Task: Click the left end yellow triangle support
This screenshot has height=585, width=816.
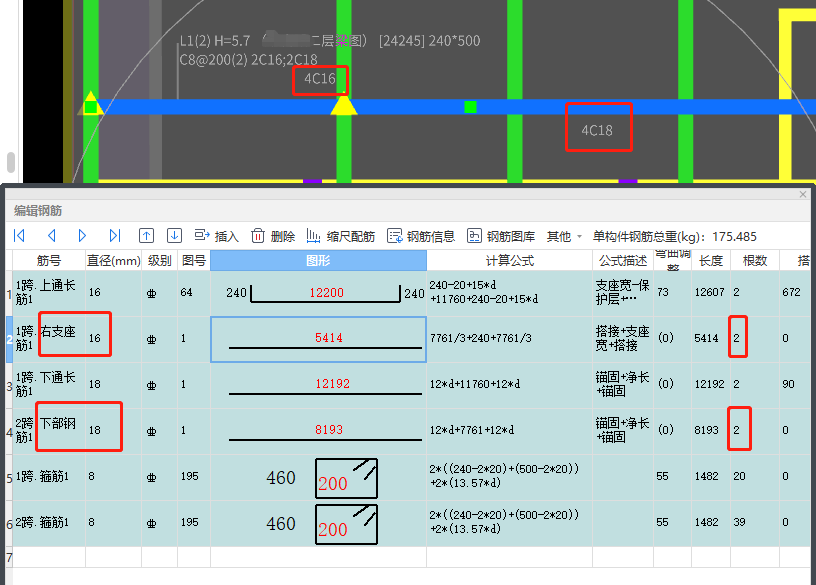Action: [91, 103]
